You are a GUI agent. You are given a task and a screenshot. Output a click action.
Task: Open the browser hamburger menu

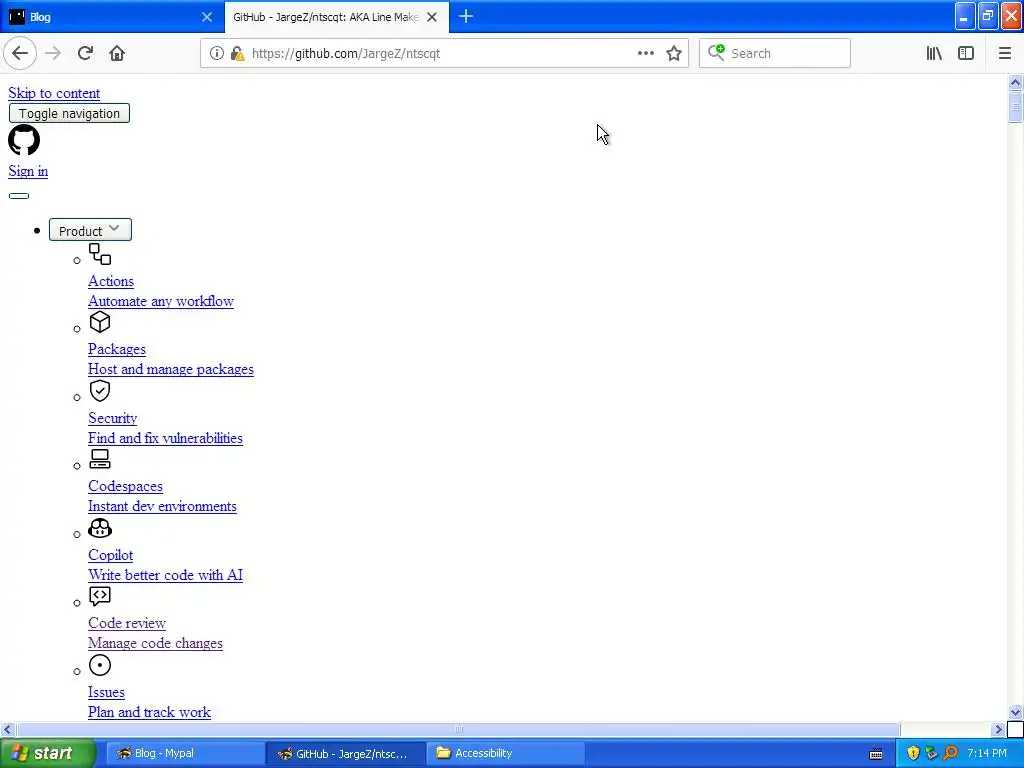pos(1005,54)
